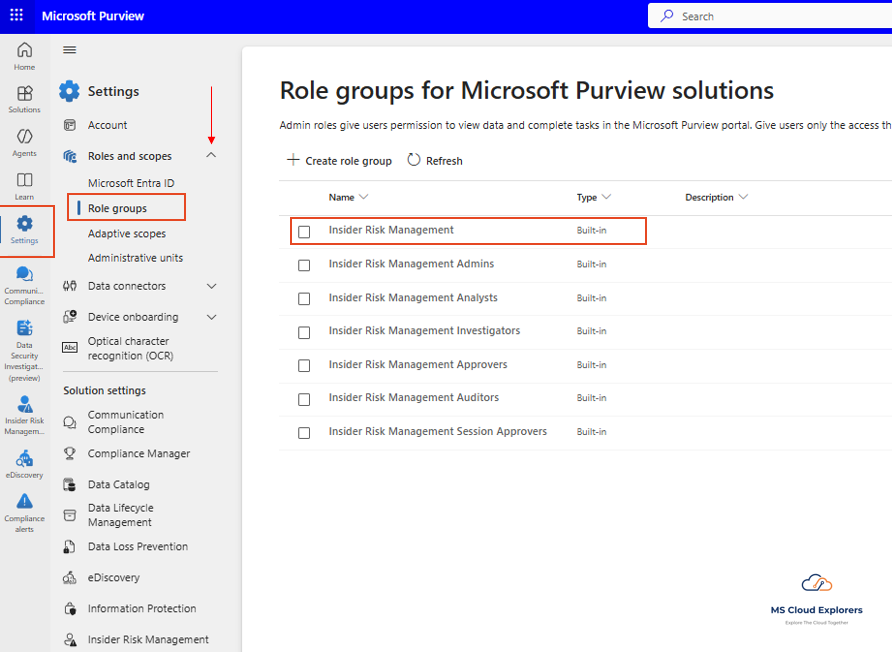
Task: Open Solutions in the left rail
Action: [24, 100]
